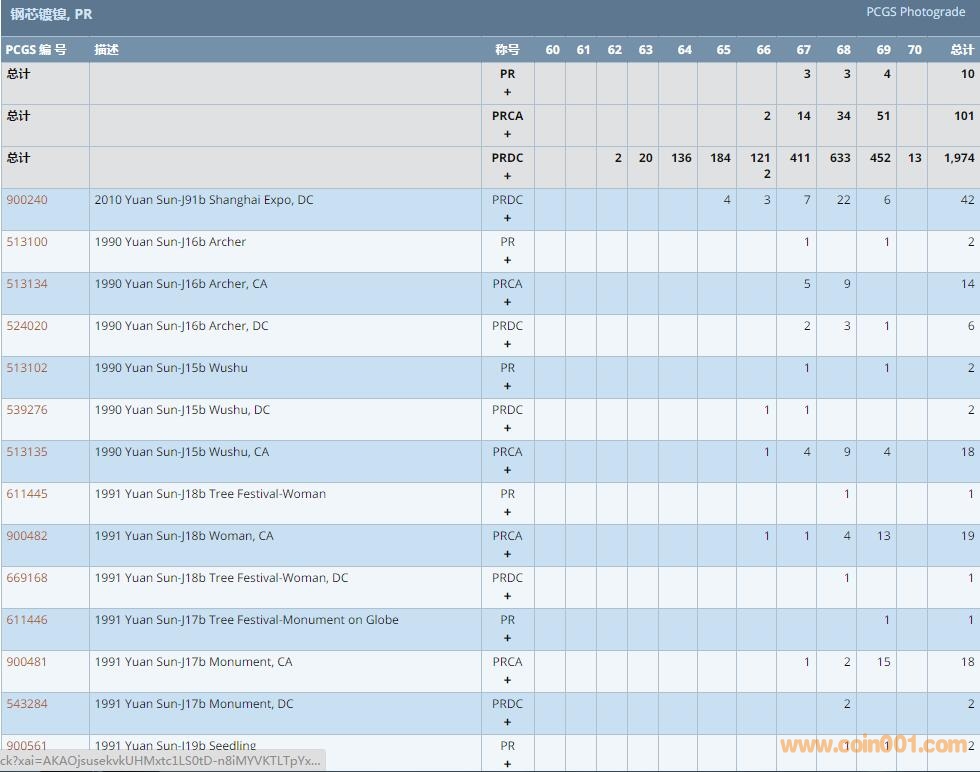The height and width of the screenshot is (772, 980).
Task: Expand plus for Tree Festival-Woman PR row
Action: (507, 512)
